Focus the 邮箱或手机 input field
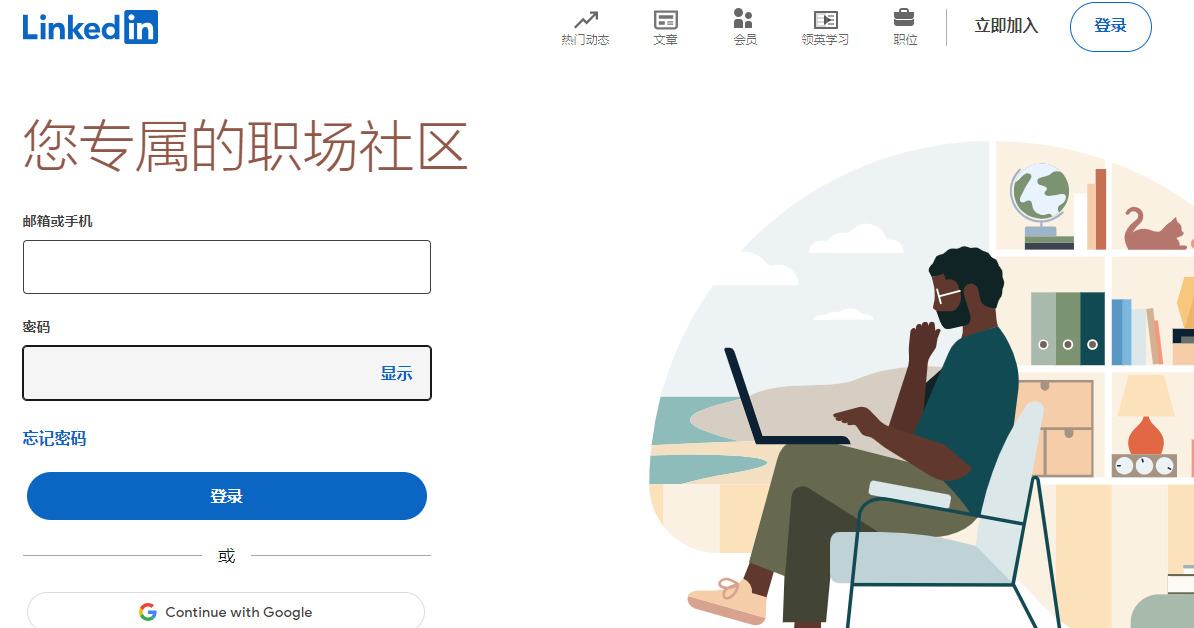1194x628 pixels. (x=227, y=267)
